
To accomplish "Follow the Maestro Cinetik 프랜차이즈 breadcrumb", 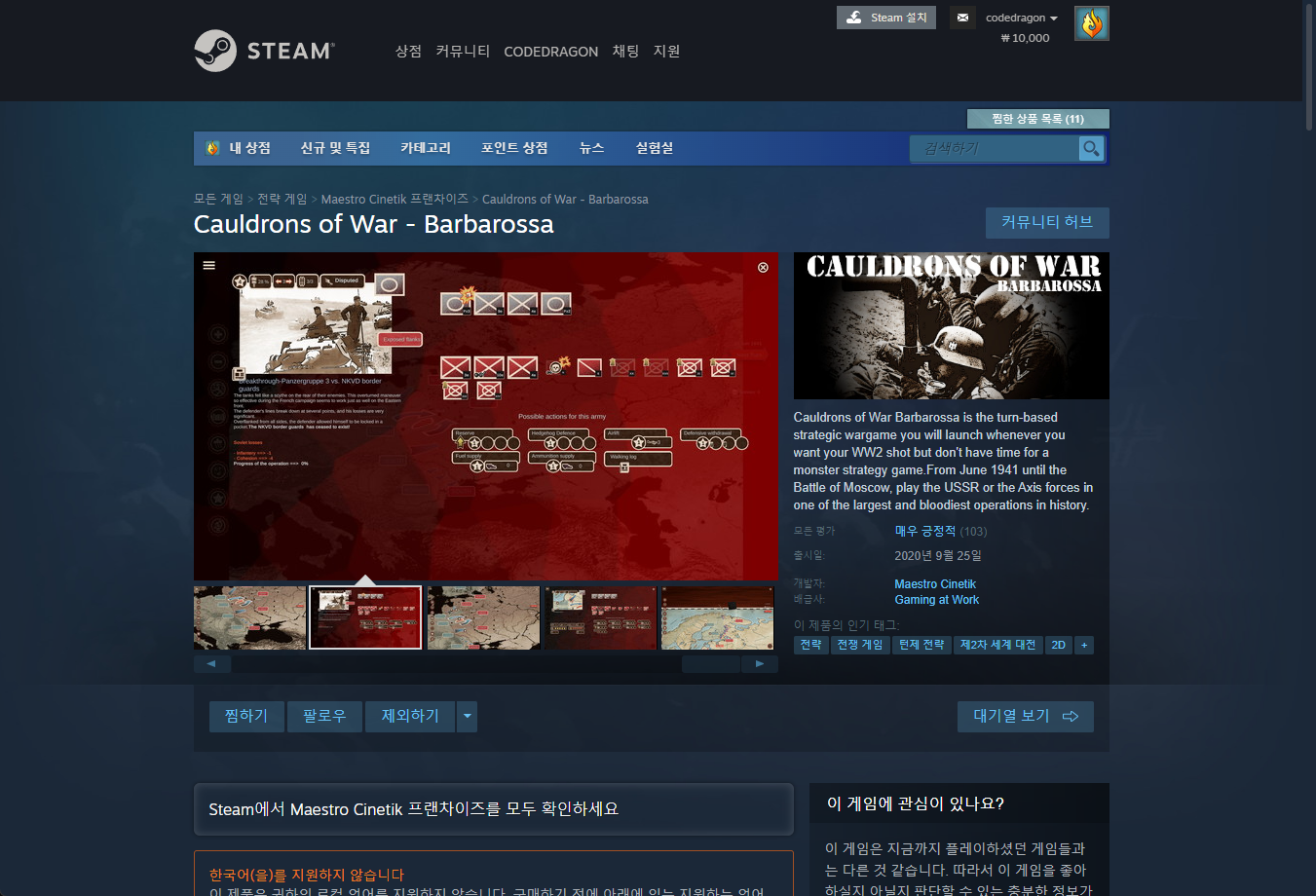I will 395,199.
